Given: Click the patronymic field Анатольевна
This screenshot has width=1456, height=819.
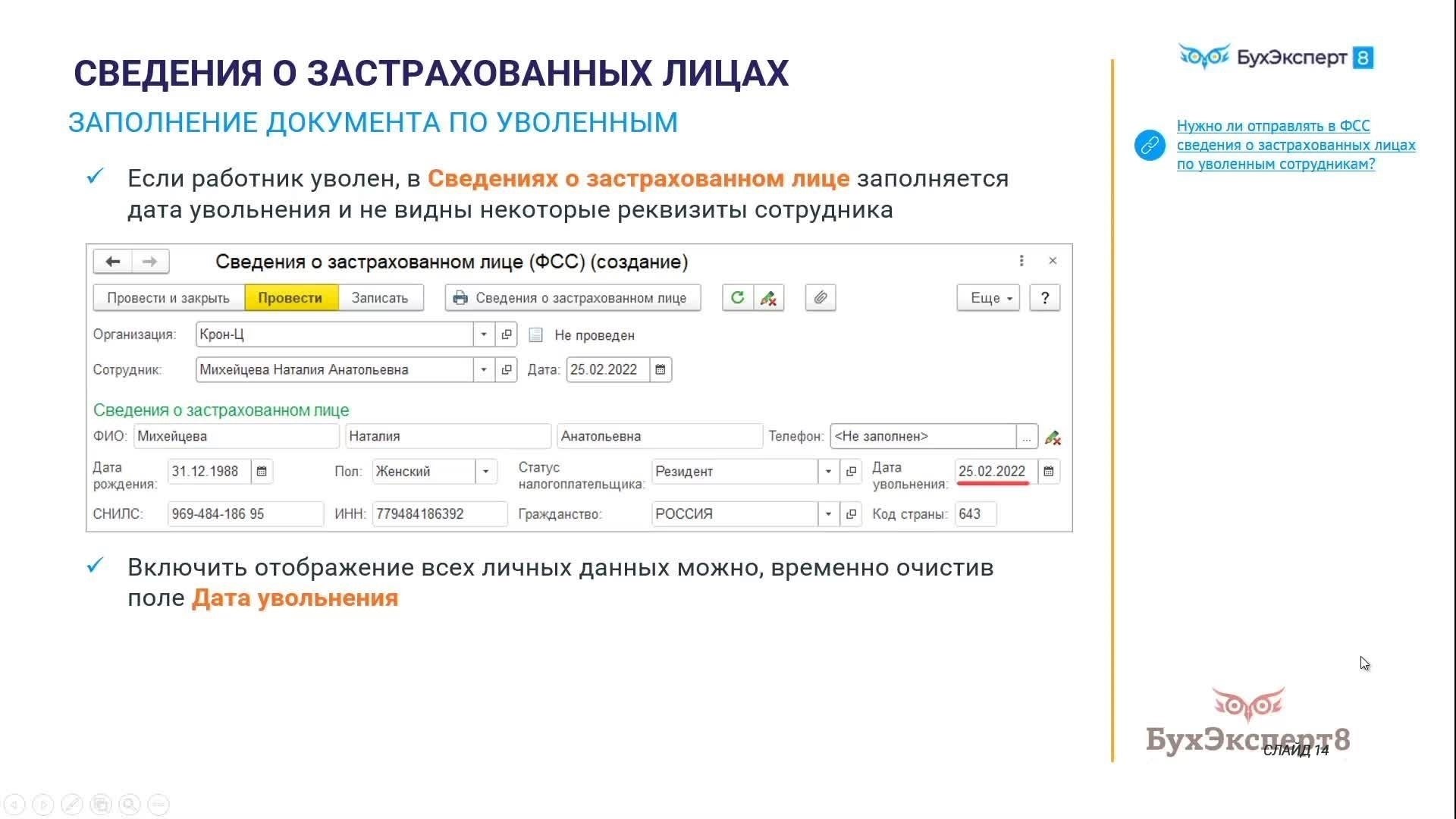Looking at the screenshot, I should [x=660, y=436].
